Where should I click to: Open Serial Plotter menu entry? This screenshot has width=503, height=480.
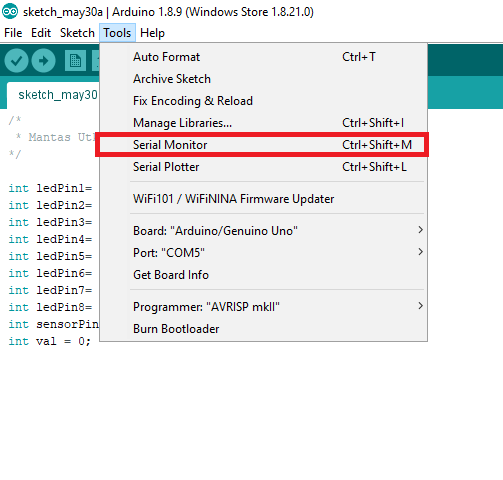coord(263,167)
